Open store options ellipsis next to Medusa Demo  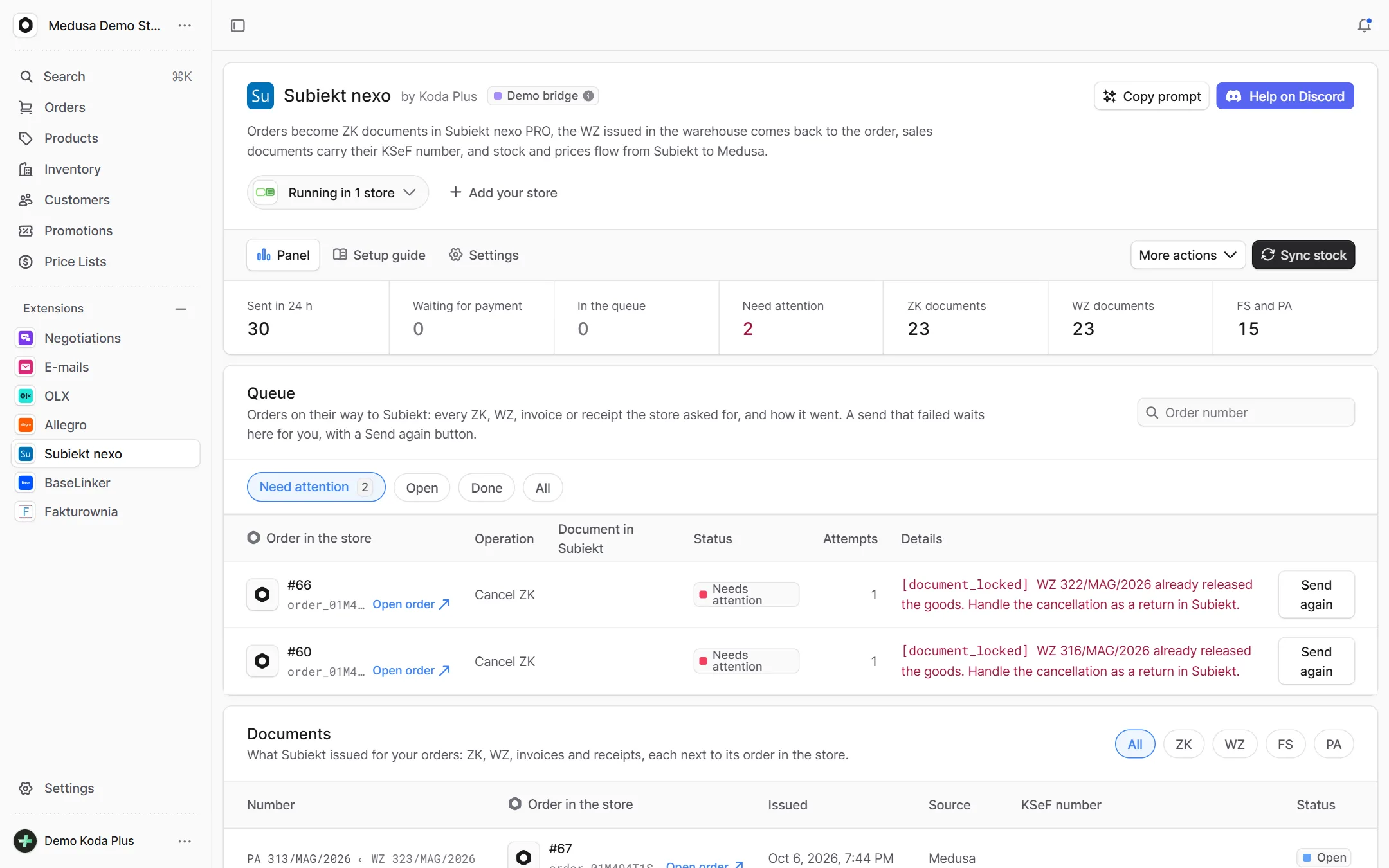tap(185, 26)
